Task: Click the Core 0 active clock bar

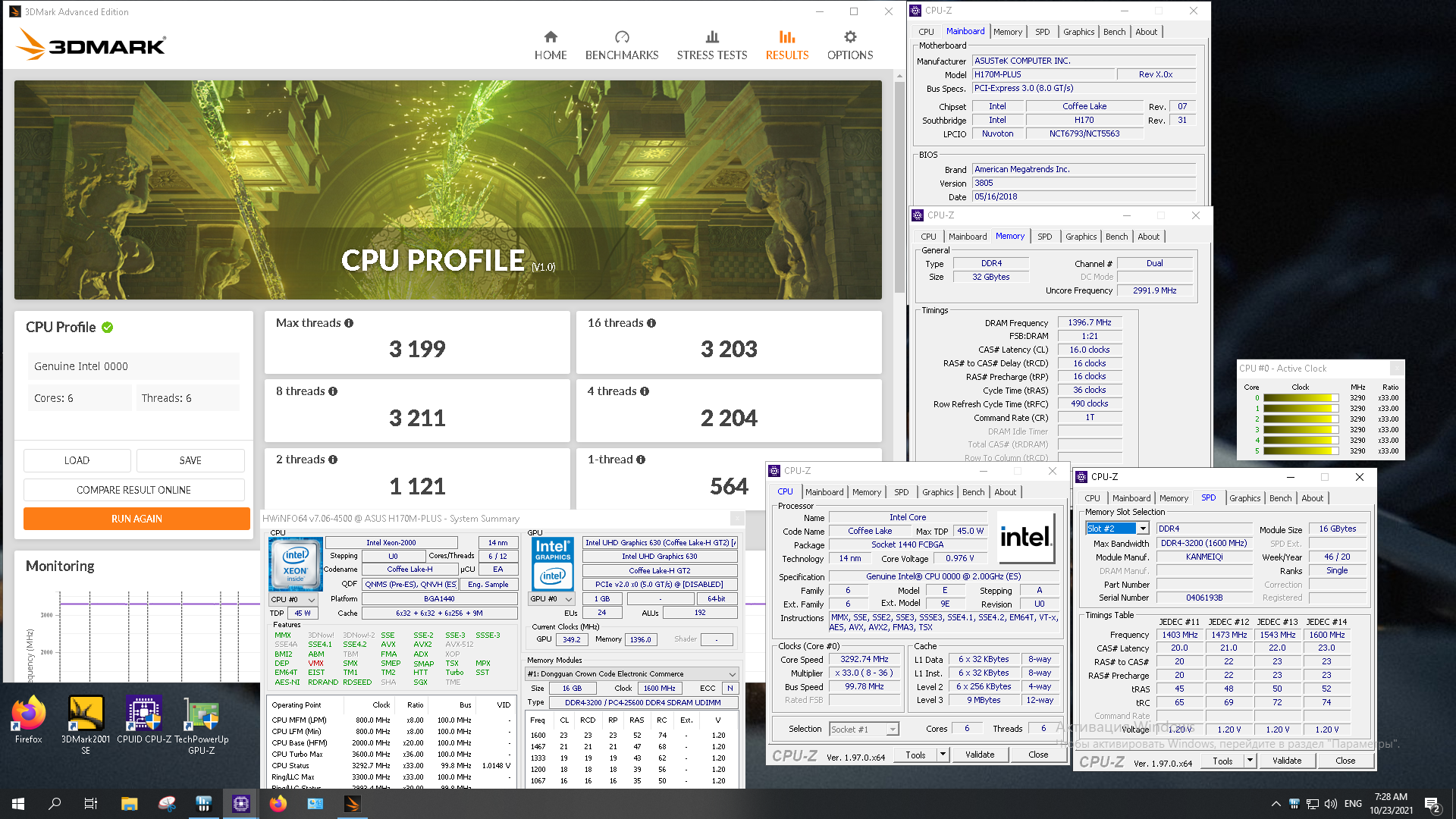Action: pos(1301,398)
